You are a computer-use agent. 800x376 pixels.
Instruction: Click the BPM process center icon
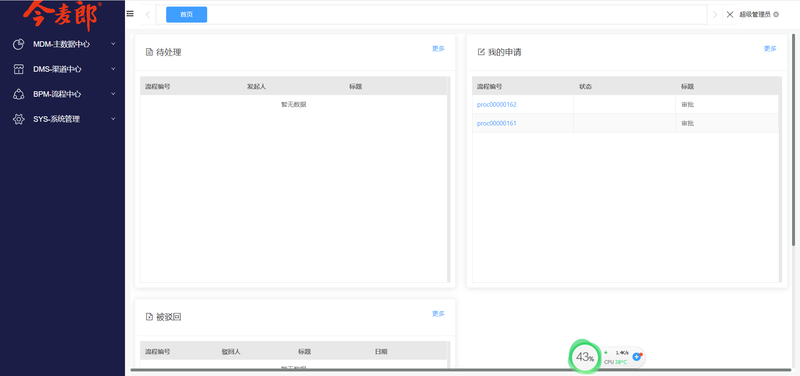18,94
